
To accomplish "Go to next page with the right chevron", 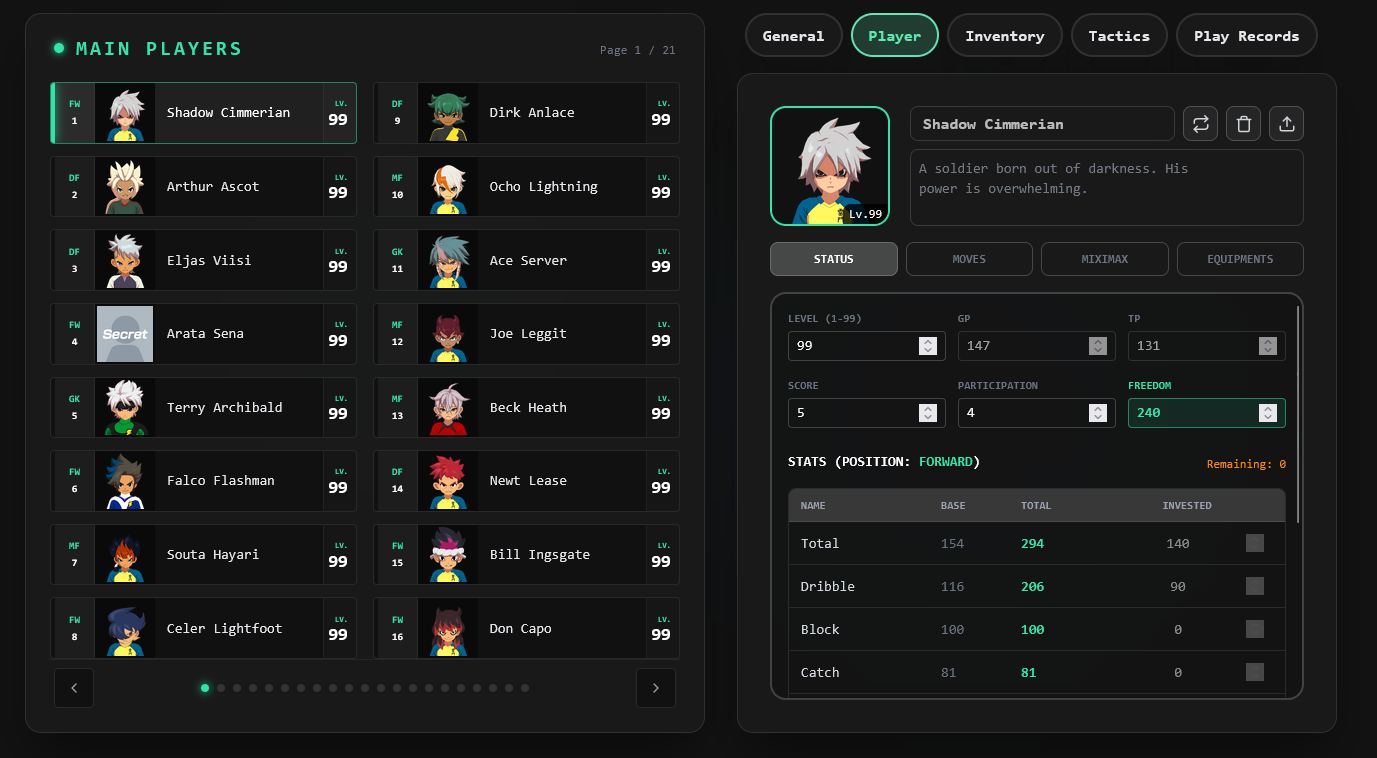I will click(655, 688).
